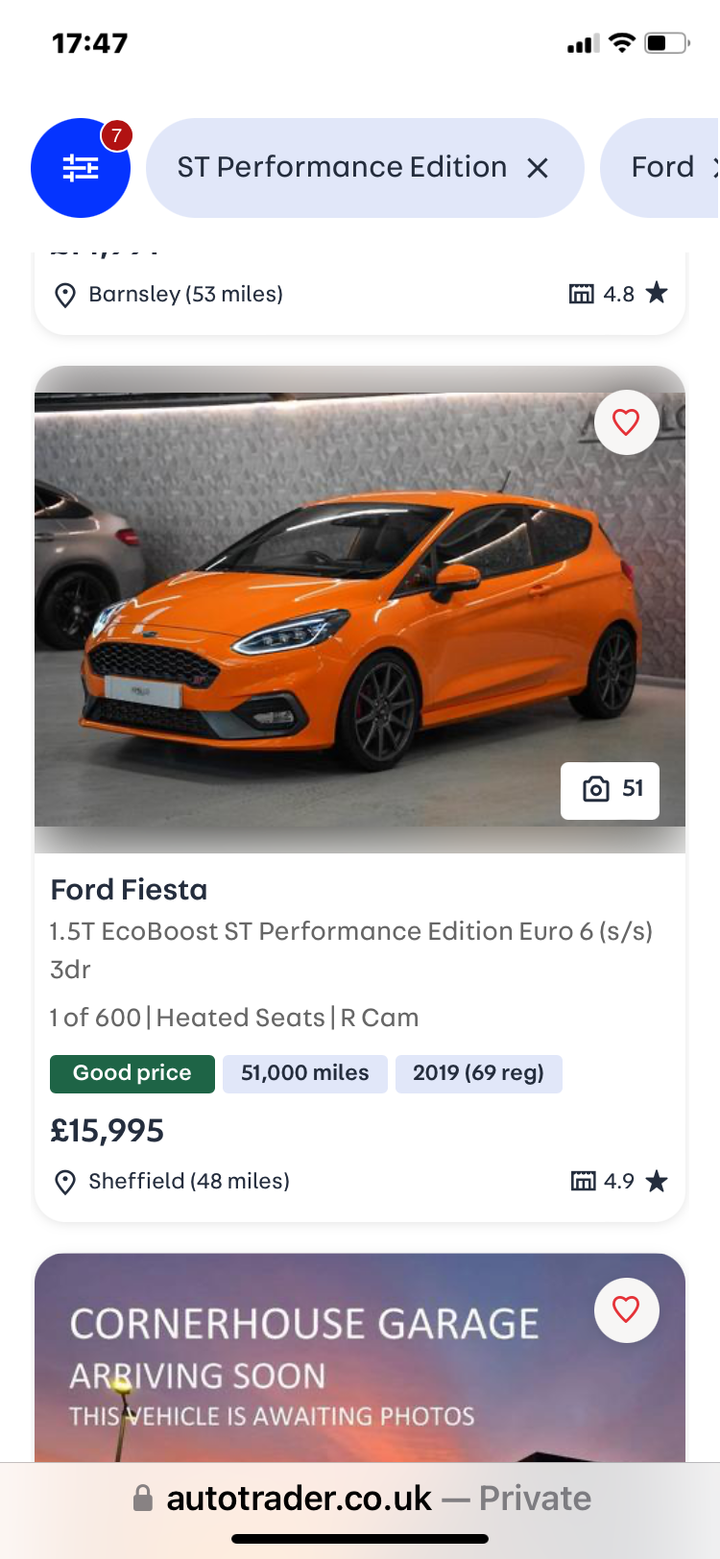Image resolution: width=720 pixels, height=1559 pixels.
Task: Open the 4.8 star dealer rating
Action: click(618, 294)
